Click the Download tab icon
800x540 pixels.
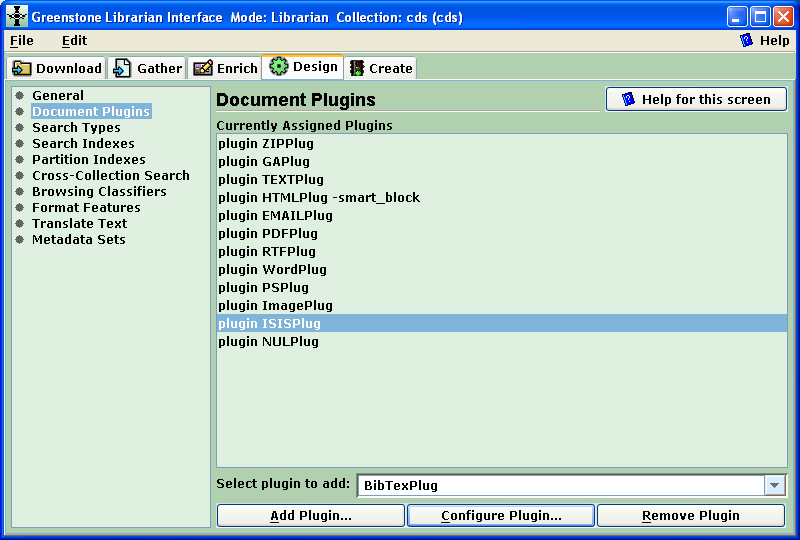click(22, 68)
